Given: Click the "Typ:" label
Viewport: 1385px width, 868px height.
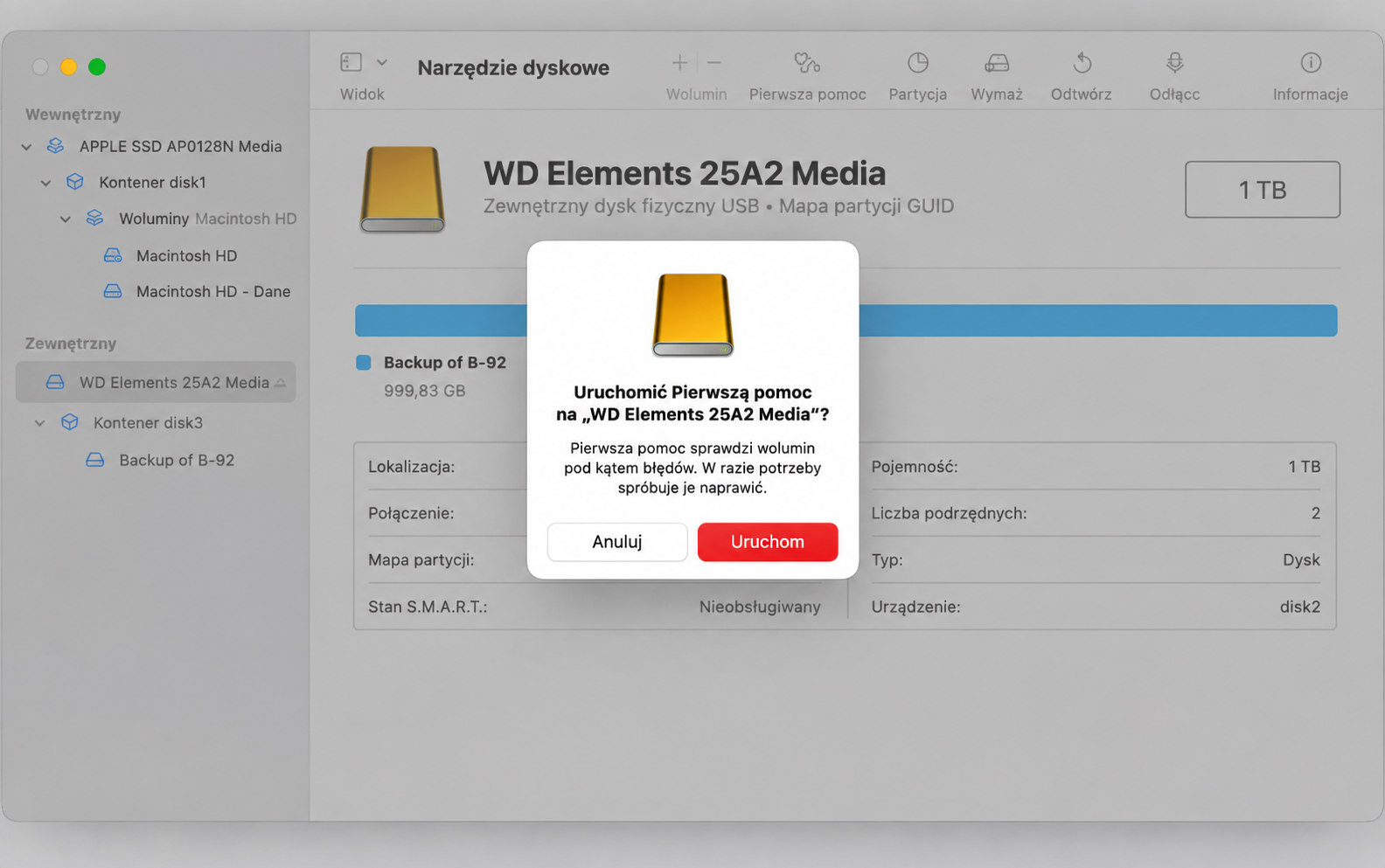Looking at the screenshot, I should pyautogui.click(x=887, y=560).
